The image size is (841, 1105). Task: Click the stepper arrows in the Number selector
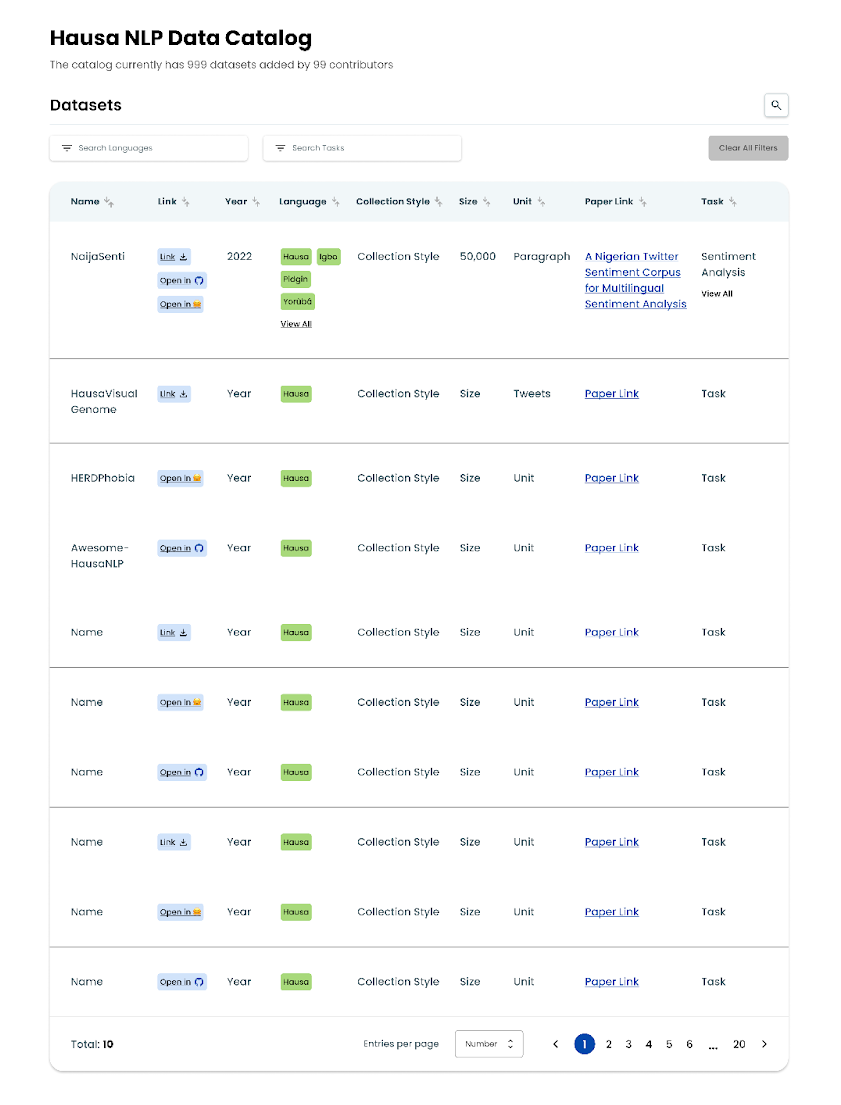tap(510, 1043)
